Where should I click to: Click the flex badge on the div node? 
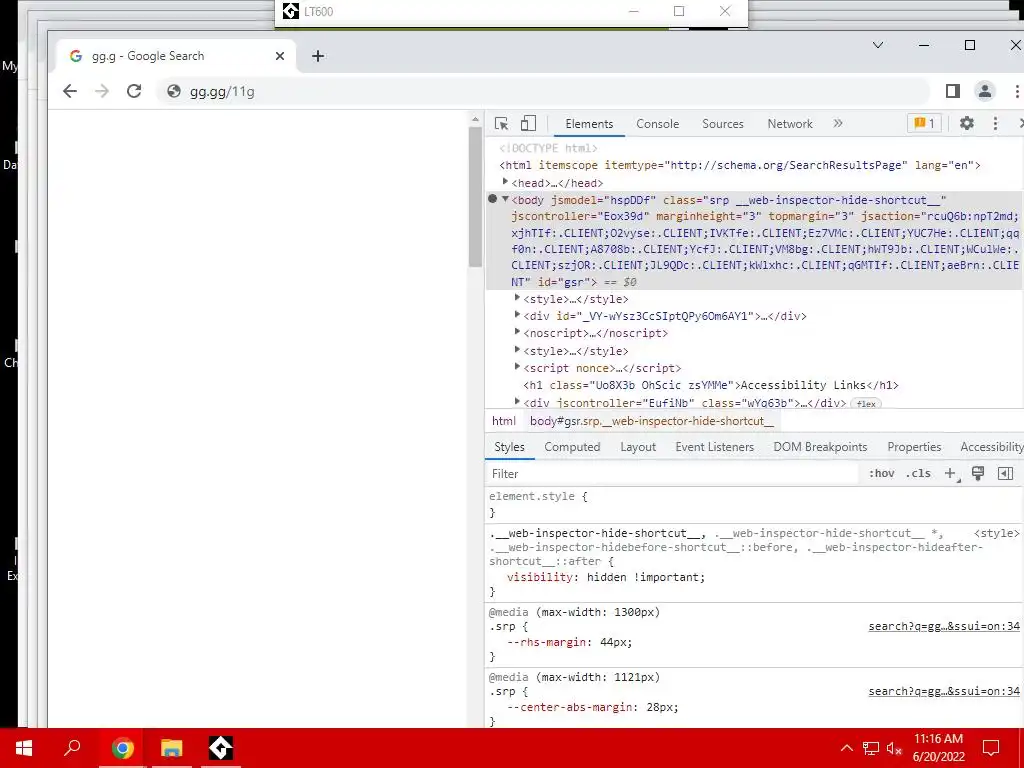(x=866, y=404)
